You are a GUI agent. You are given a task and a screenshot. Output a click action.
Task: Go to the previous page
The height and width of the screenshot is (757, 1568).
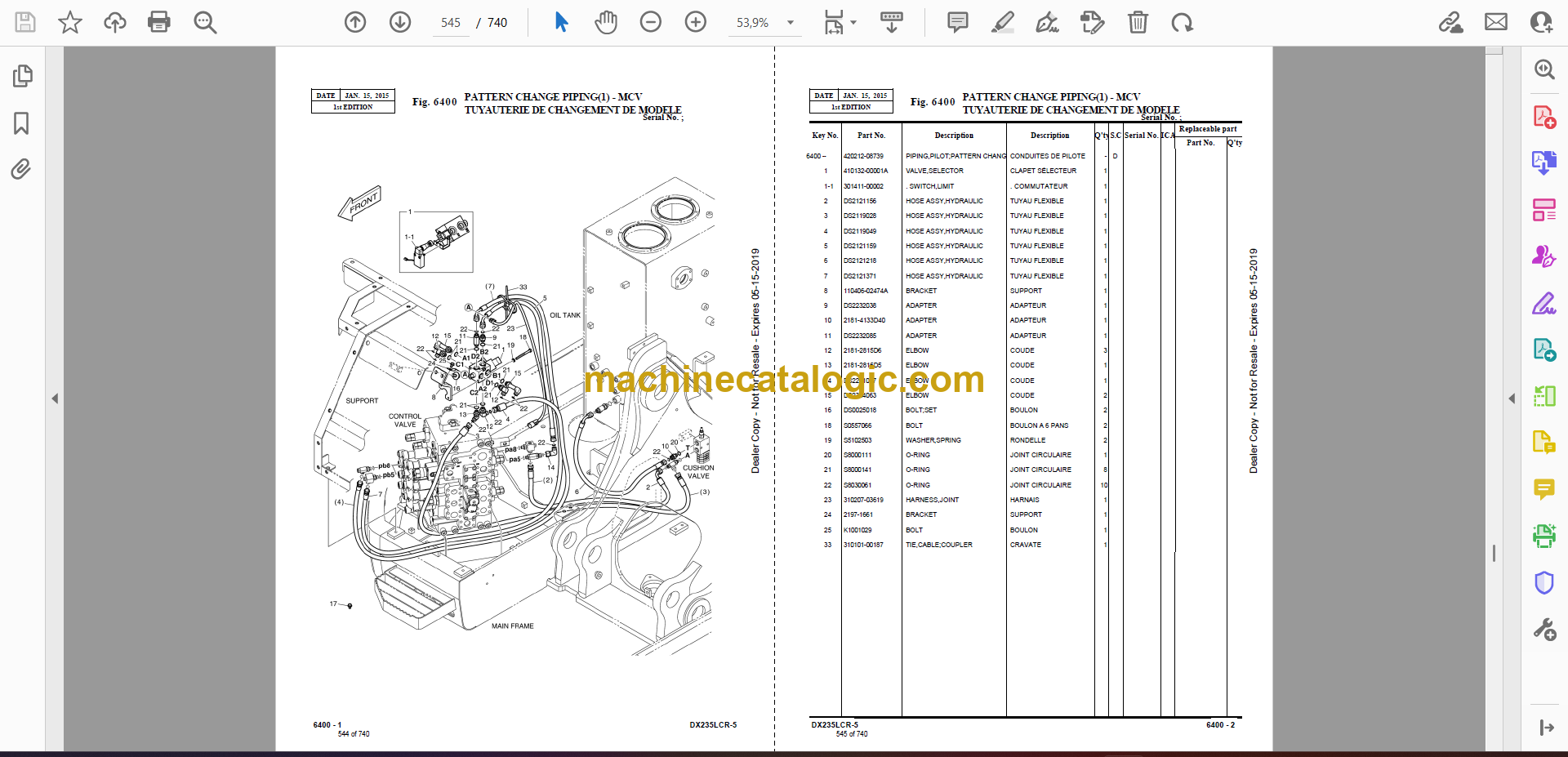coord(355,22)
